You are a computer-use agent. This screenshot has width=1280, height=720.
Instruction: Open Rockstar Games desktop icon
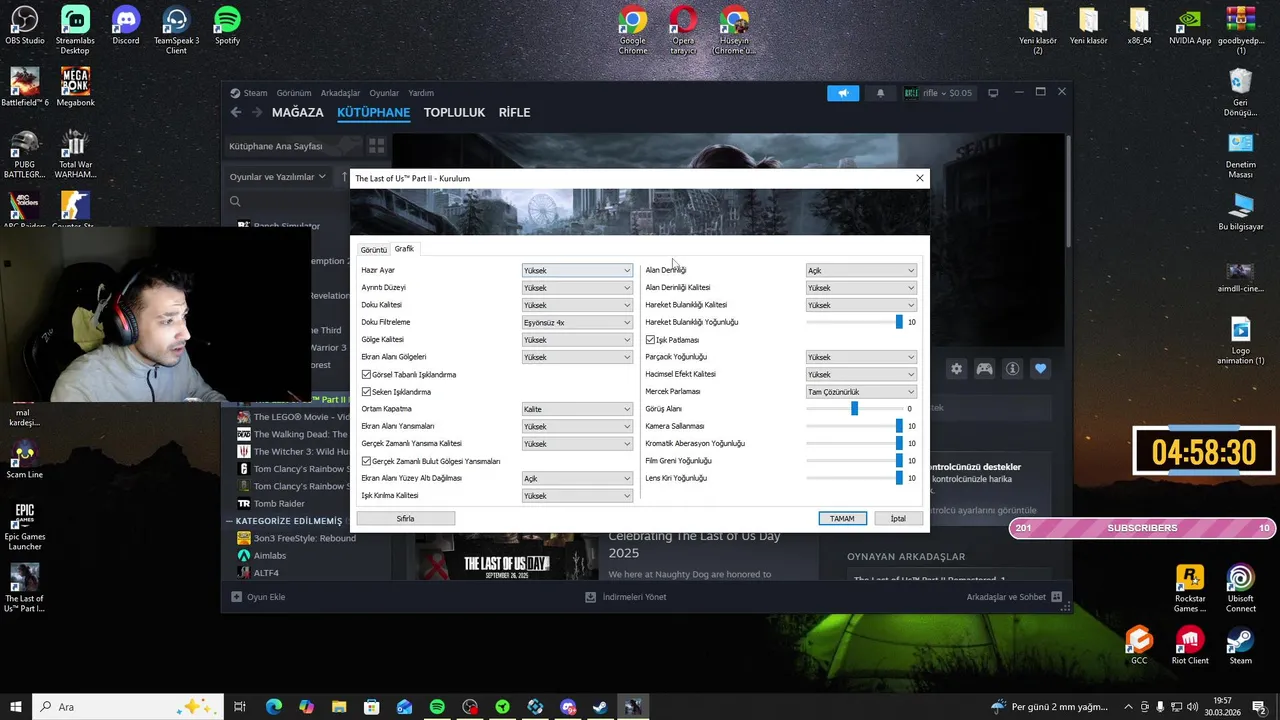point(1190,589)
